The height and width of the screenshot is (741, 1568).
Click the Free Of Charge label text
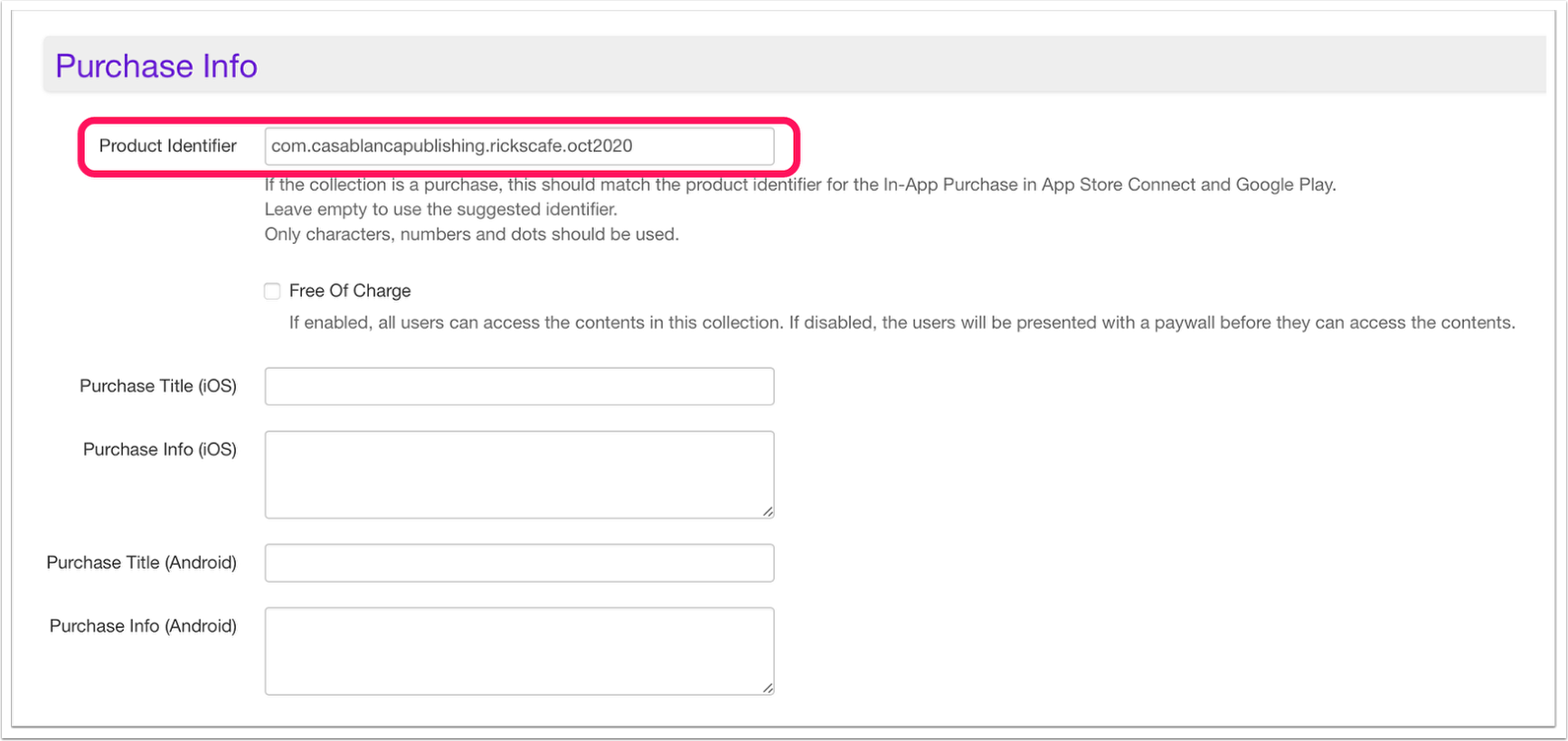[x=350, y=291]
